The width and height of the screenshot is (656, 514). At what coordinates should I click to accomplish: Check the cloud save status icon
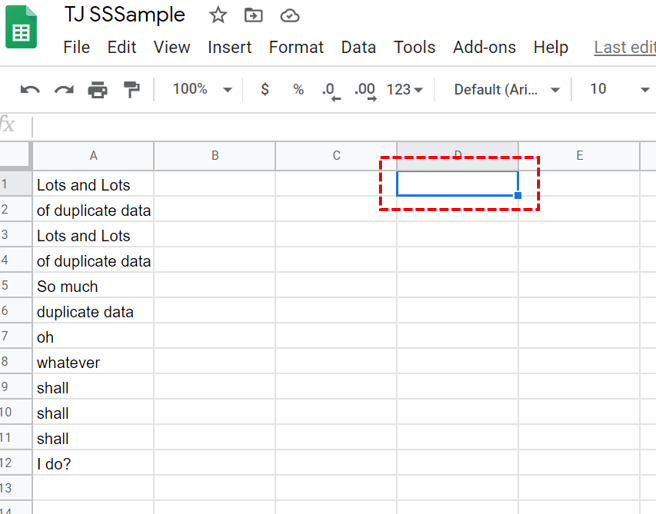click(290, 15)
